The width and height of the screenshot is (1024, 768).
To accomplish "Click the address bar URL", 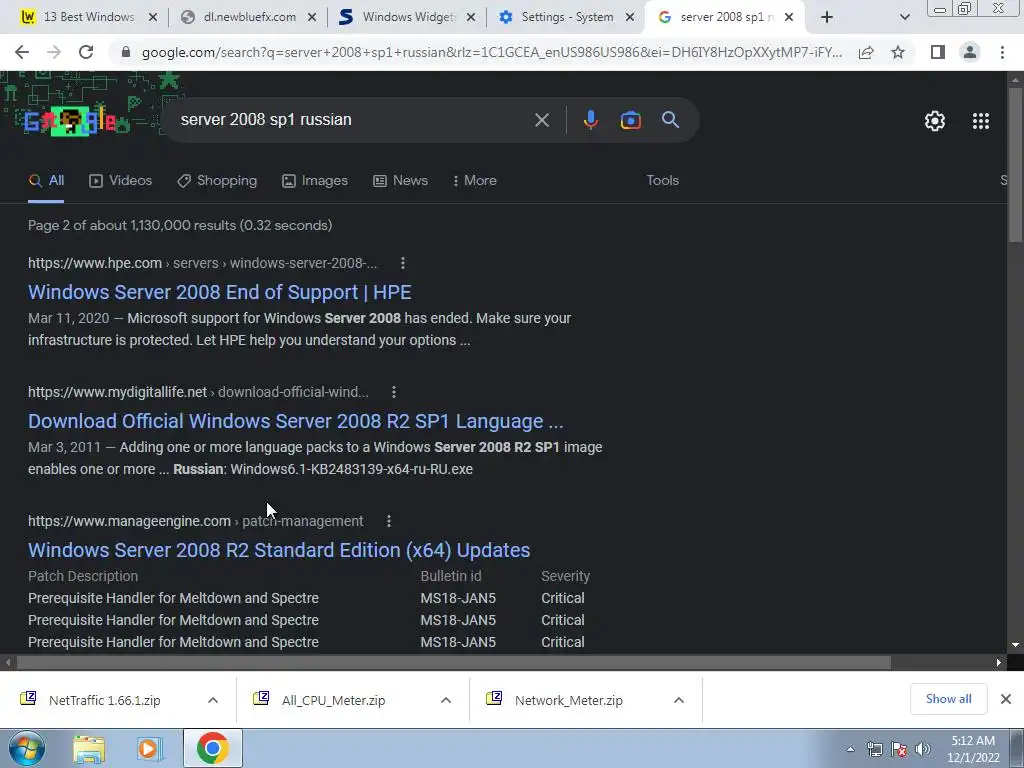I will [491, 52].
